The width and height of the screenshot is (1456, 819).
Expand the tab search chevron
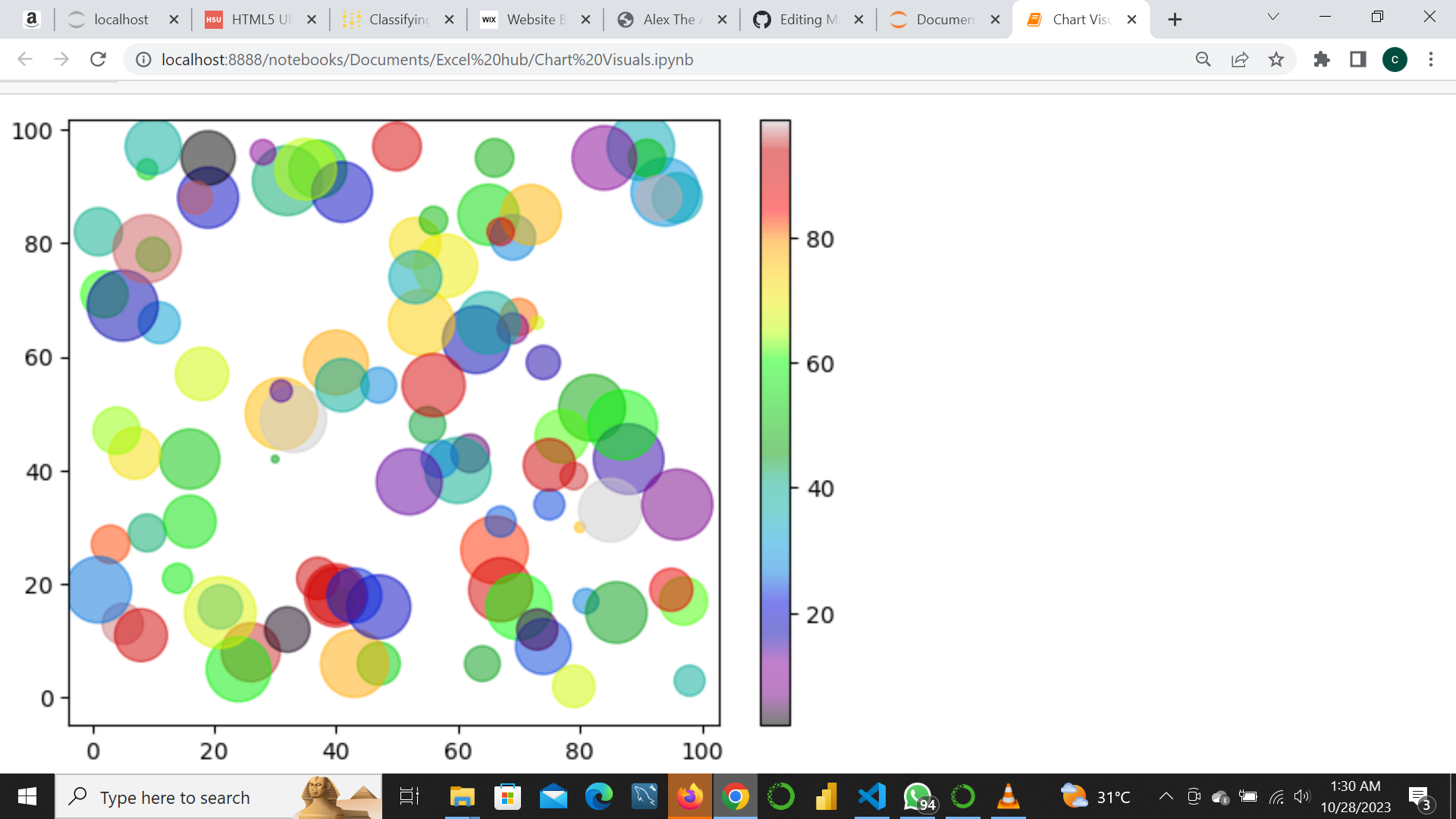(x=1273, y=17)
